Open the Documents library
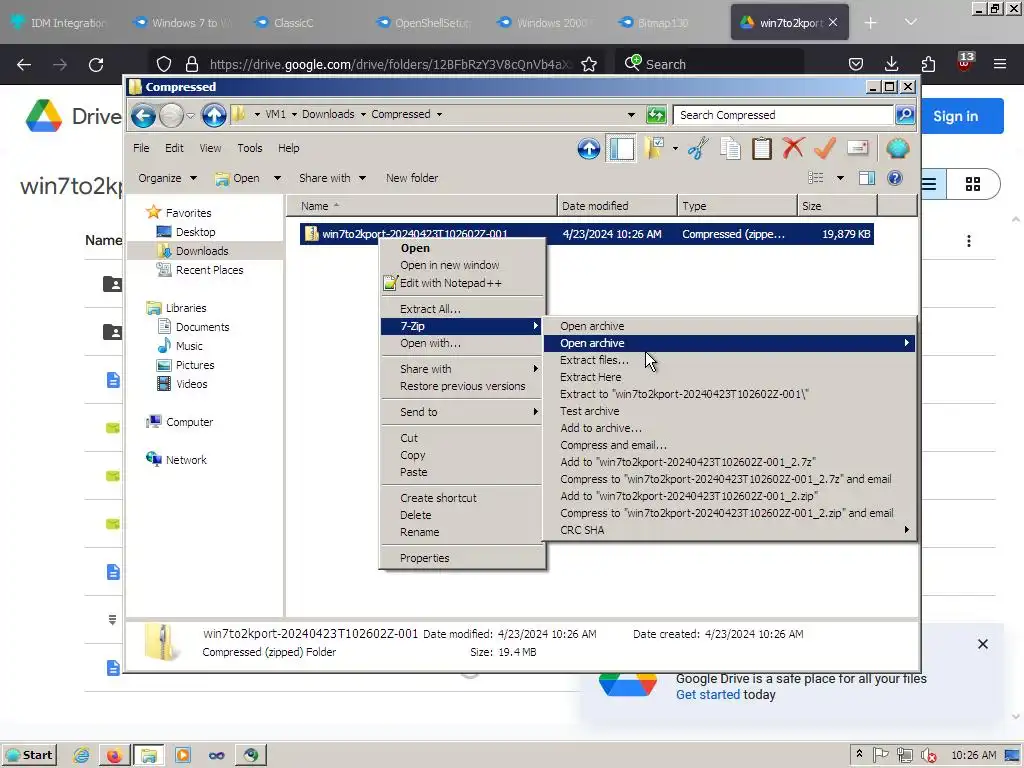Screen dimensions: 1024x768 point(202,327)
